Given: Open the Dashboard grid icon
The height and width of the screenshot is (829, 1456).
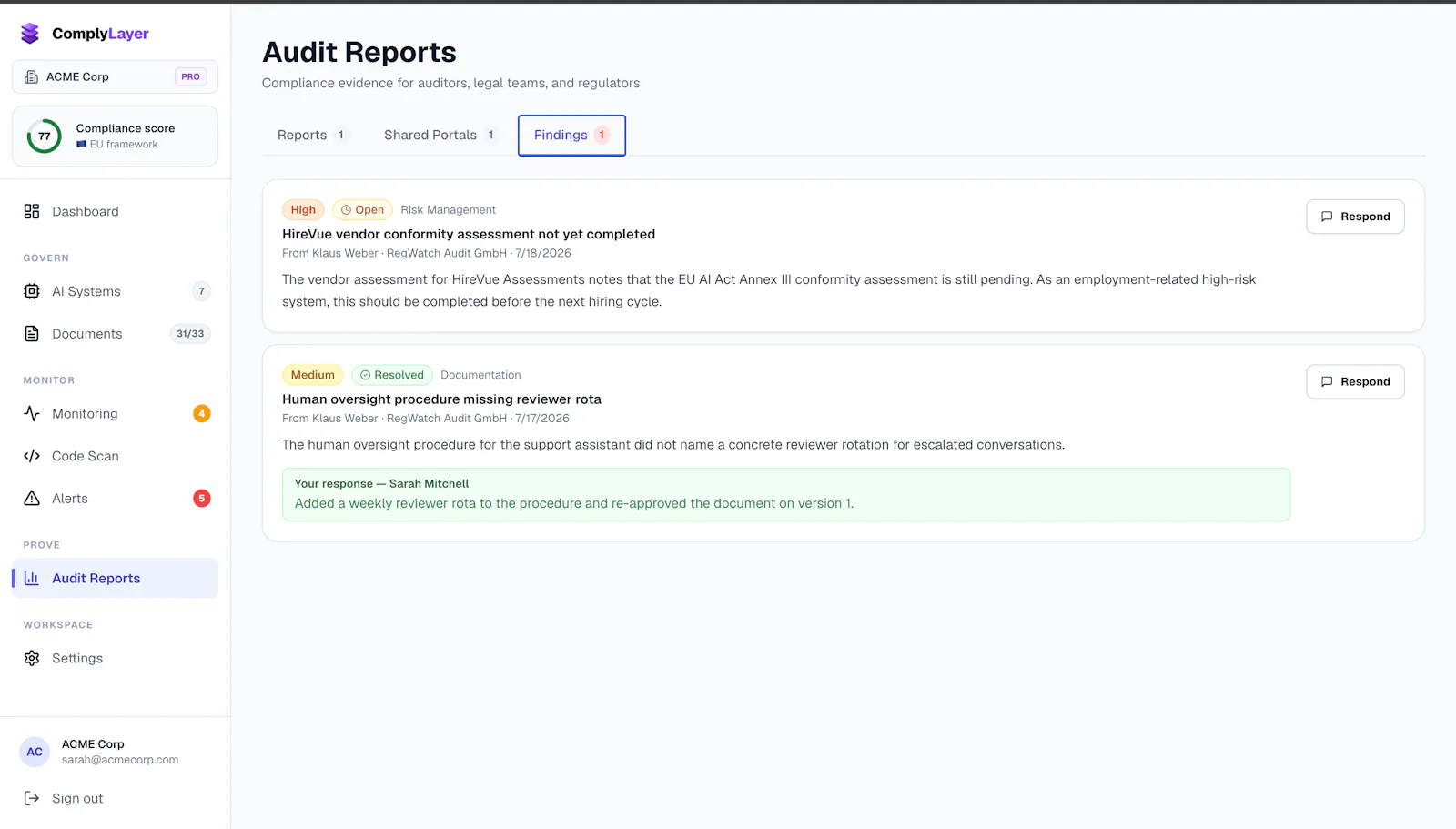Looking at the screenshot, I should click(x=32, y=211).
